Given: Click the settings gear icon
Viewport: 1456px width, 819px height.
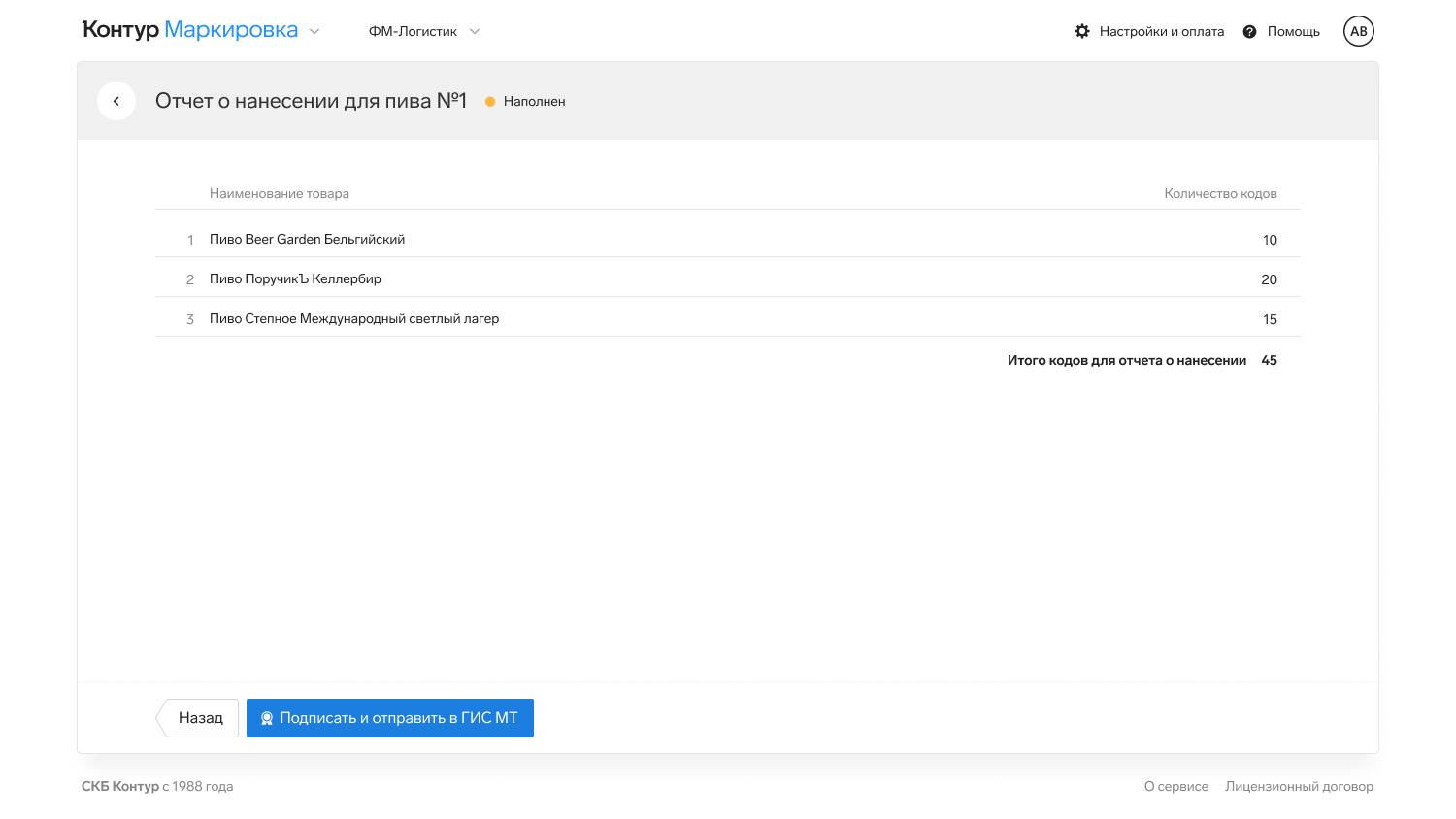Looking at the screenshot, I should point(1082,31).
